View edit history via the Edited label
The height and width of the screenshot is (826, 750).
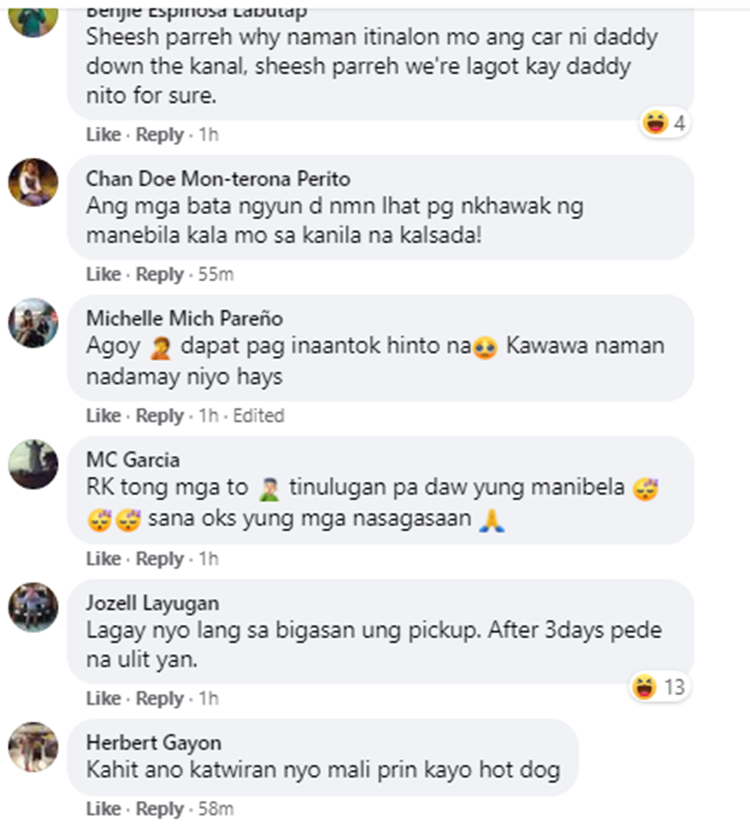[259, 416]
